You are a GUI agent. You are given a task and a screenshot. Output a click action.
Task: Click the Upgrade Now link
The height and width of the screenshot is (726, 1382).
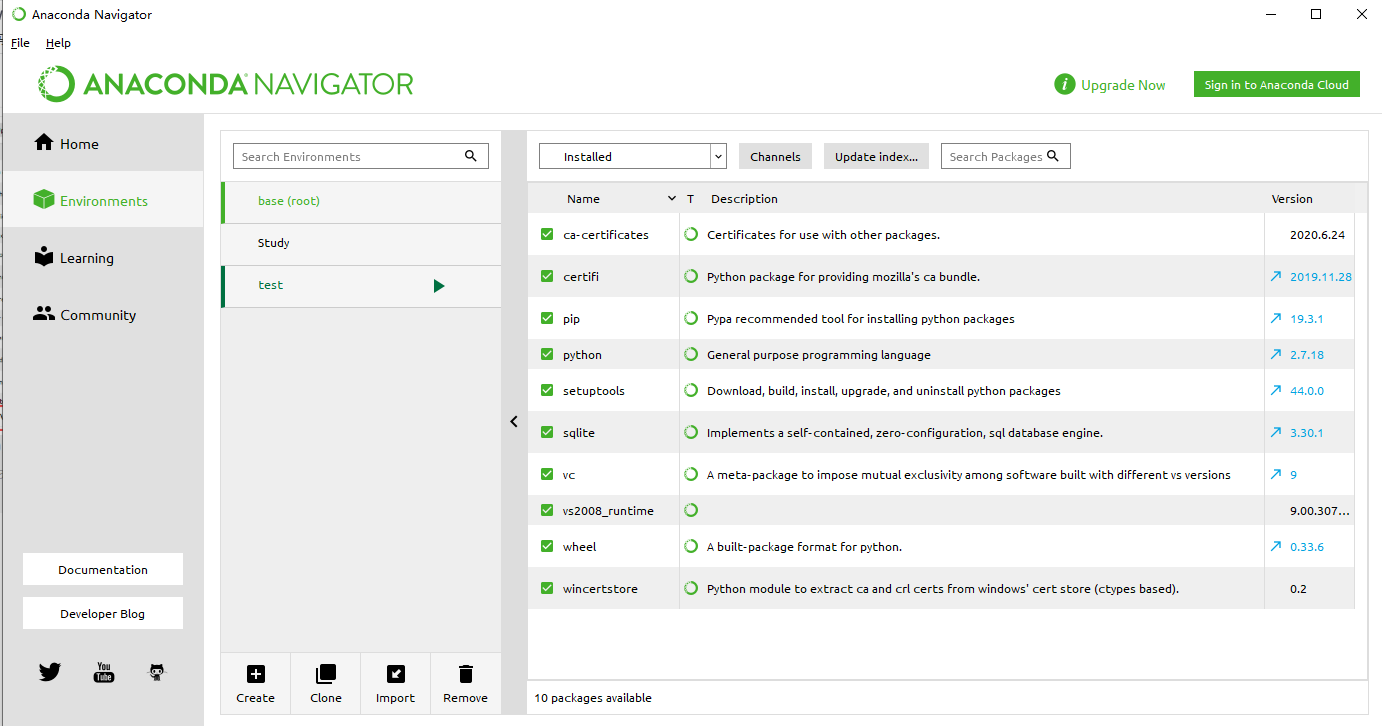coord(1123,85)
